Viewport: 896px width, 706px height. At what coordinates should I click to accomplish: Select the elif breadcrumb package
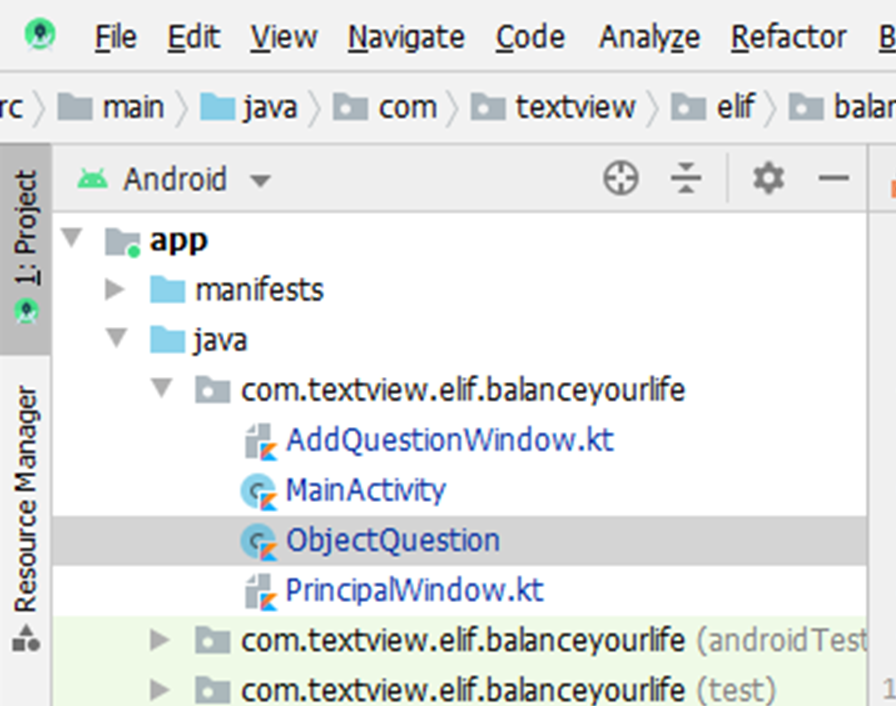click(713, 107)
